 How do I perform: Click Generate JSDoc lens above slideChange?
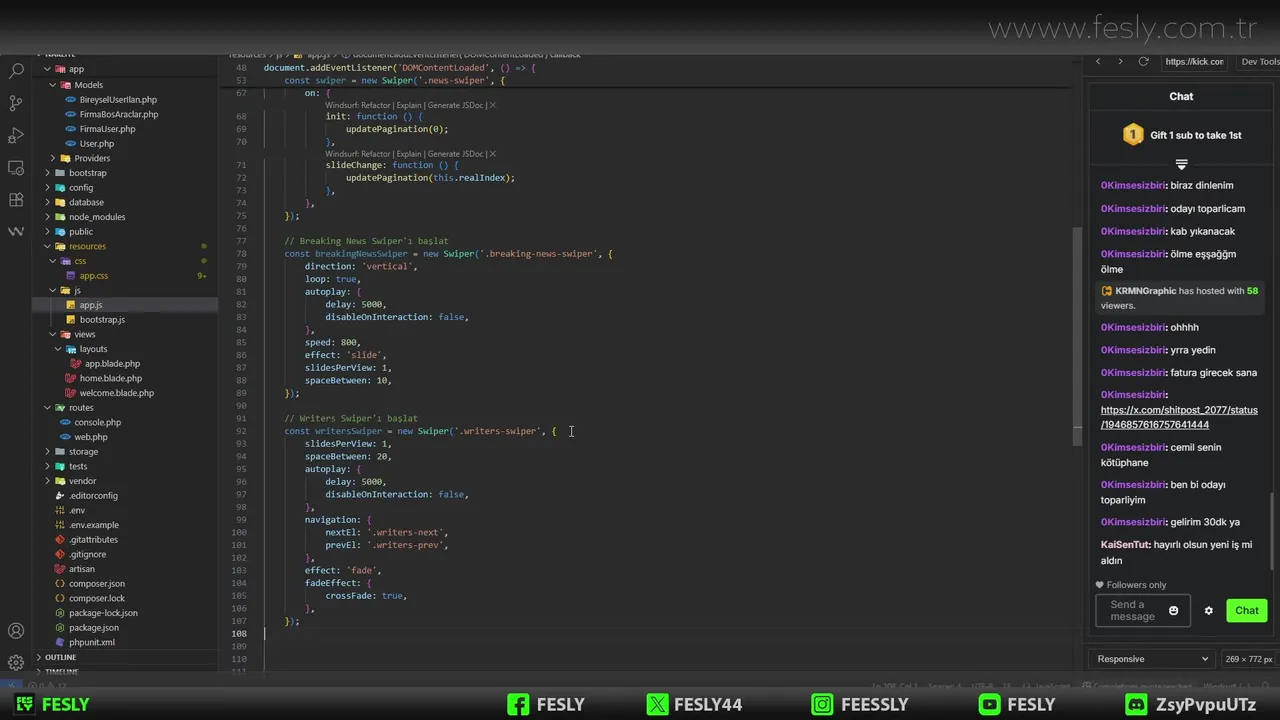click(456, 154)
